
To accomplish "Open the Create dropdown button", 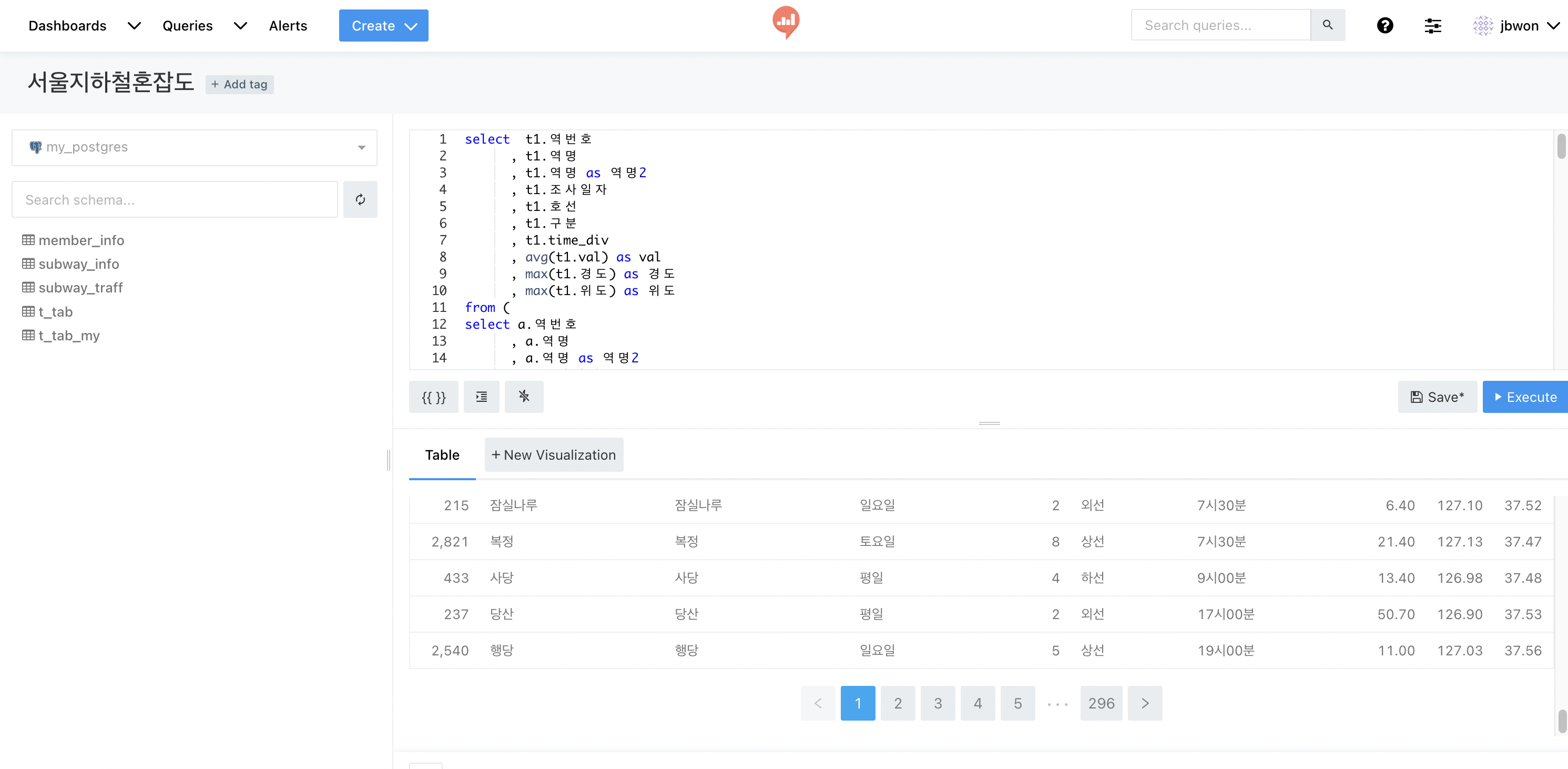I will click(383, 26).
